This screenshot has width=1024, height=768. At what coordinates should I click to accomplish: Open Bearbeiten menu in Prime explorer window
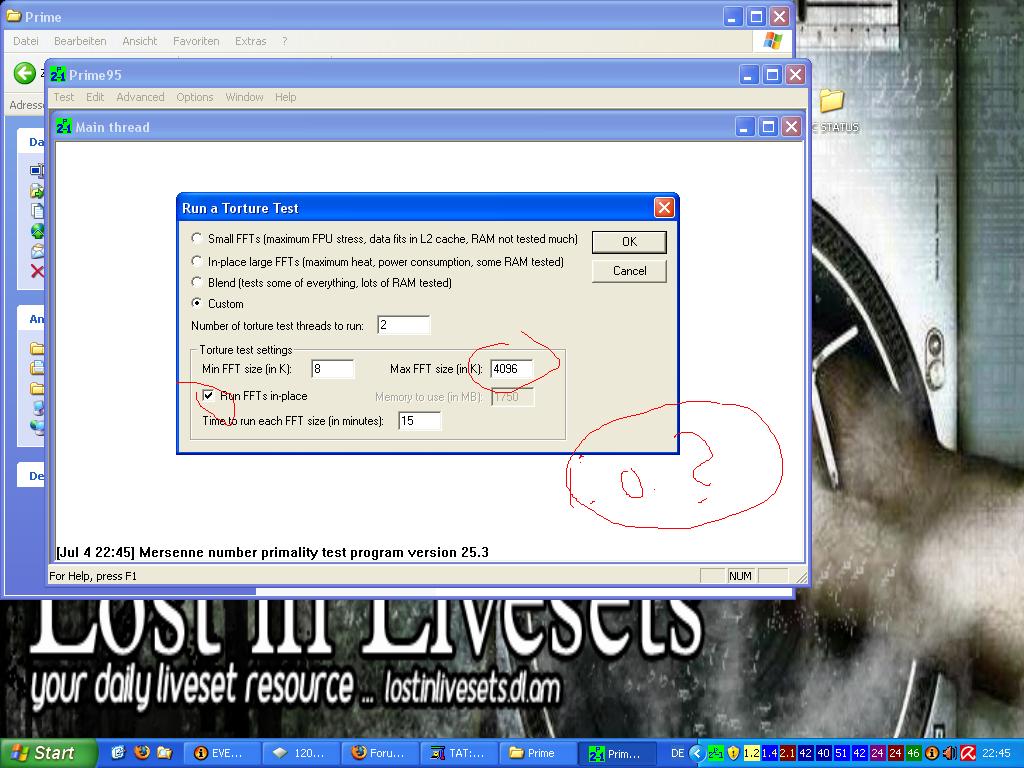click(x=80, y=40)
